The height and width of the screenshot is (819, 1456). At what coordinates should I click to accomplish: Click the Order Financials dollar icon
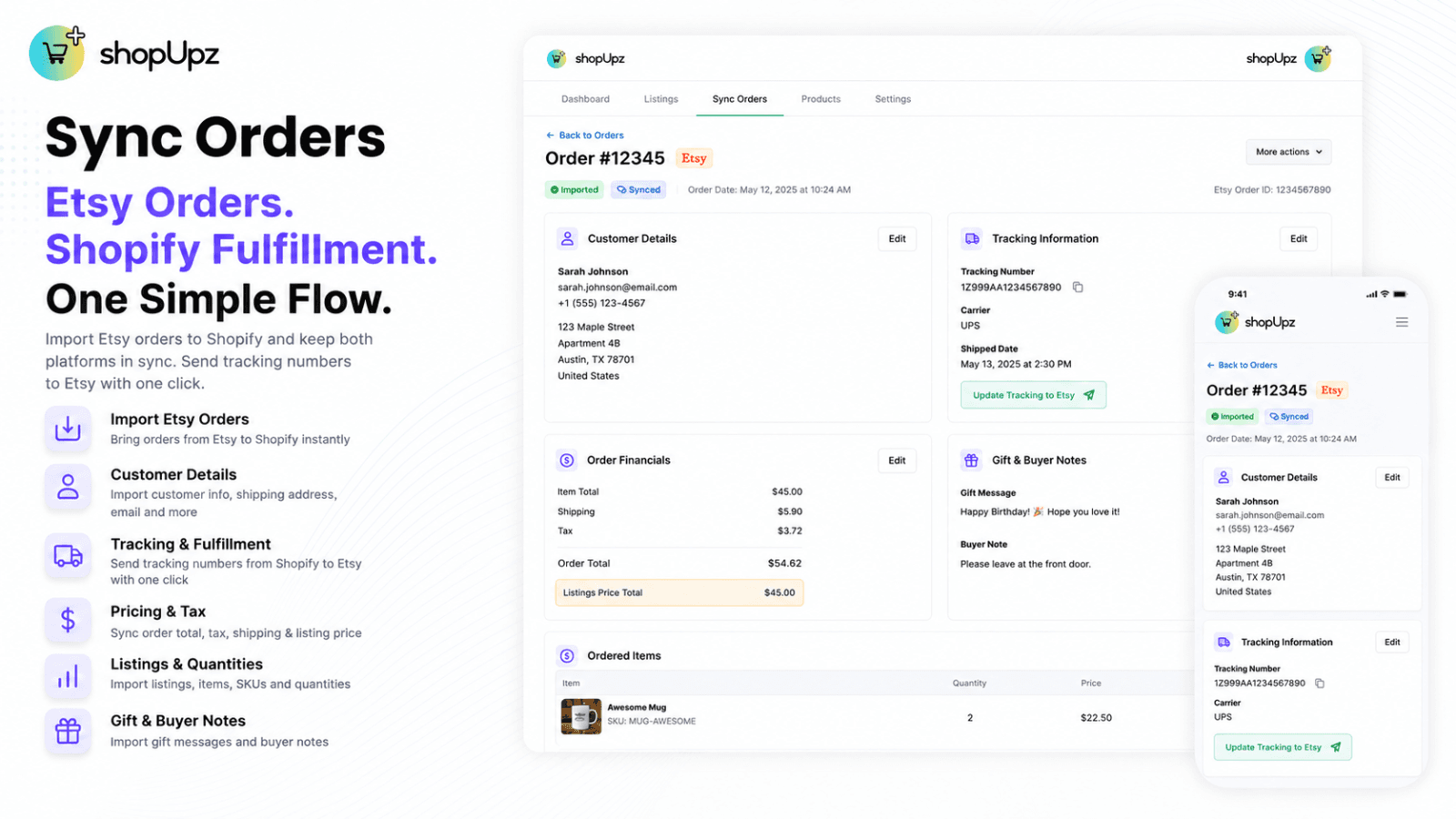click(567, 460)
